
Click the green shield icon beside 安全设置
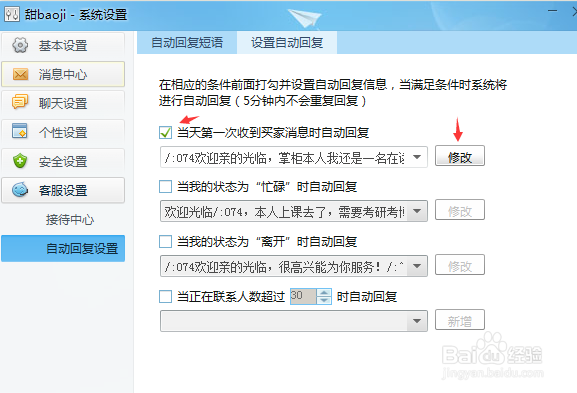point(20,161)
